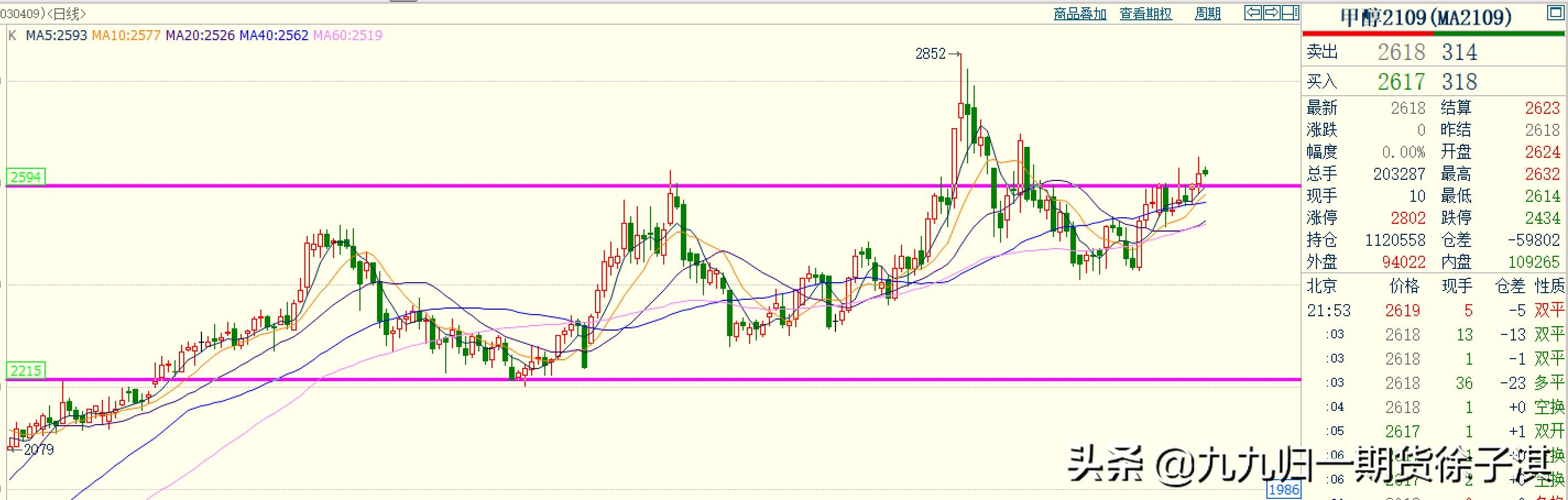This screenshot has width=1568, height=500.
Task: Go to the previous contract with the left arrow
Action: pyautogui.click(x=1253, y=13)
